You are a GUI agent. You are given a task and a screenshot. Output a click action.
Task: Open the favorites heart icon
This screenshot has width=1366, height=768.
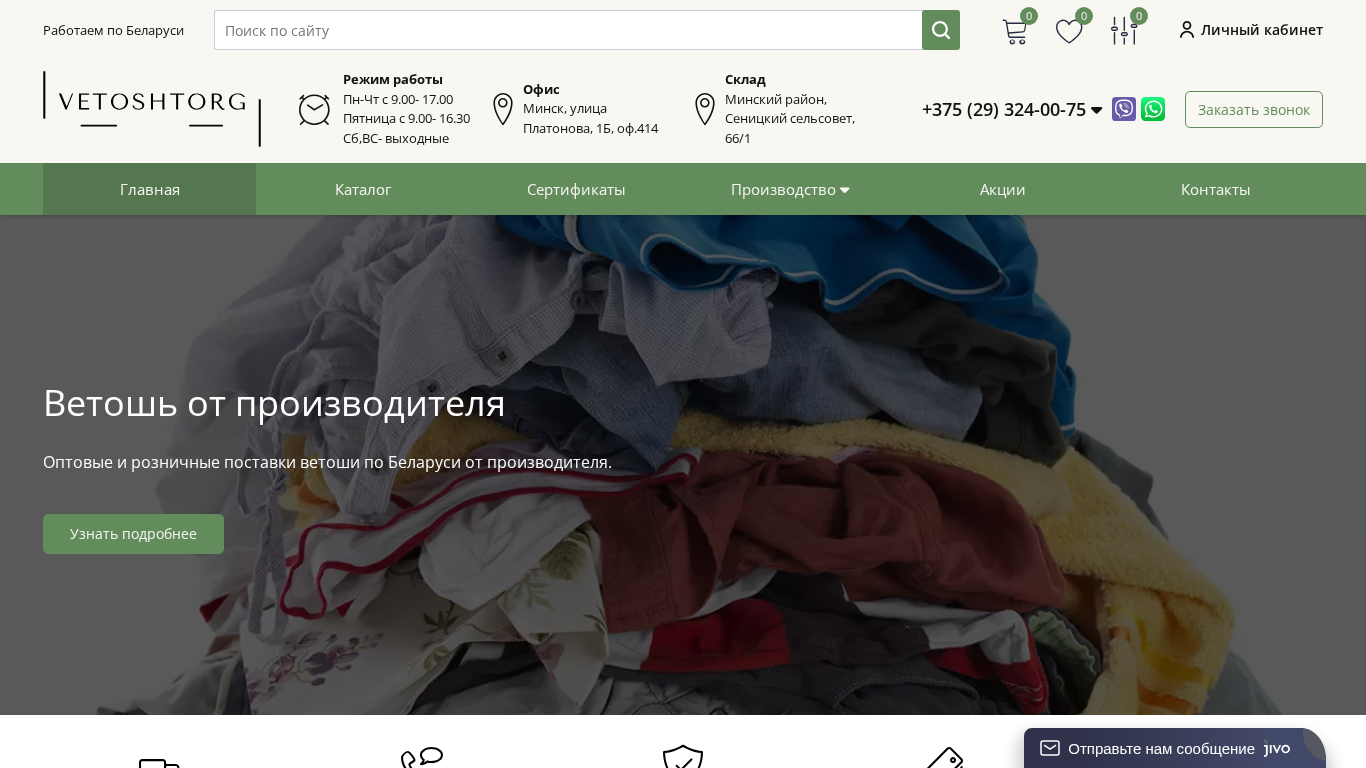1069,31
